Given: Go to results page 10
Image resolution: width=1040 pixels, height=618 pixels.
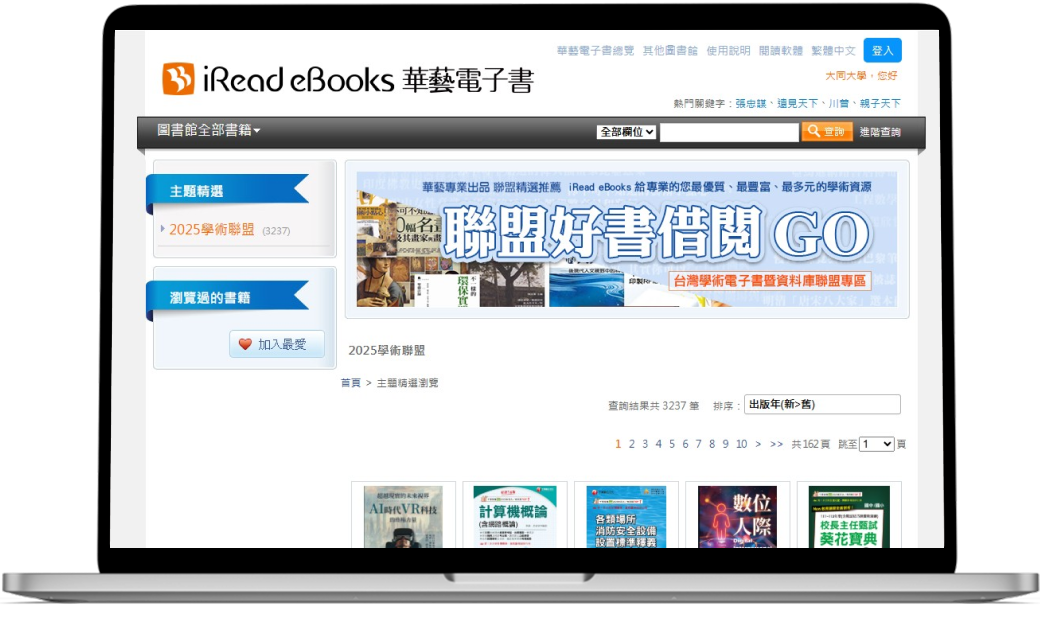Looking at the screenshot, I should [742, 444].
